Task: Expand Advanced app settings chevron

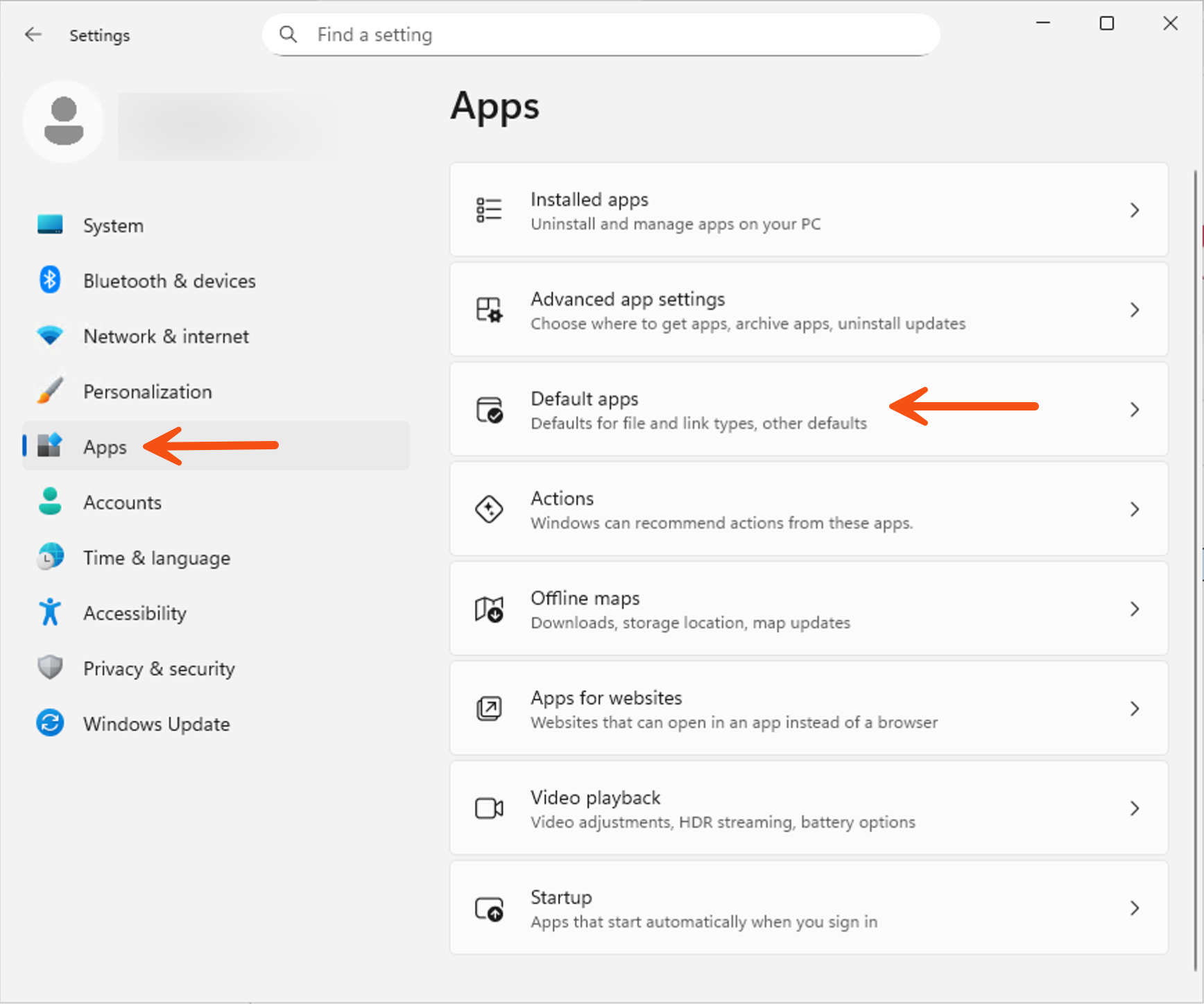Action: [1135, 310]
